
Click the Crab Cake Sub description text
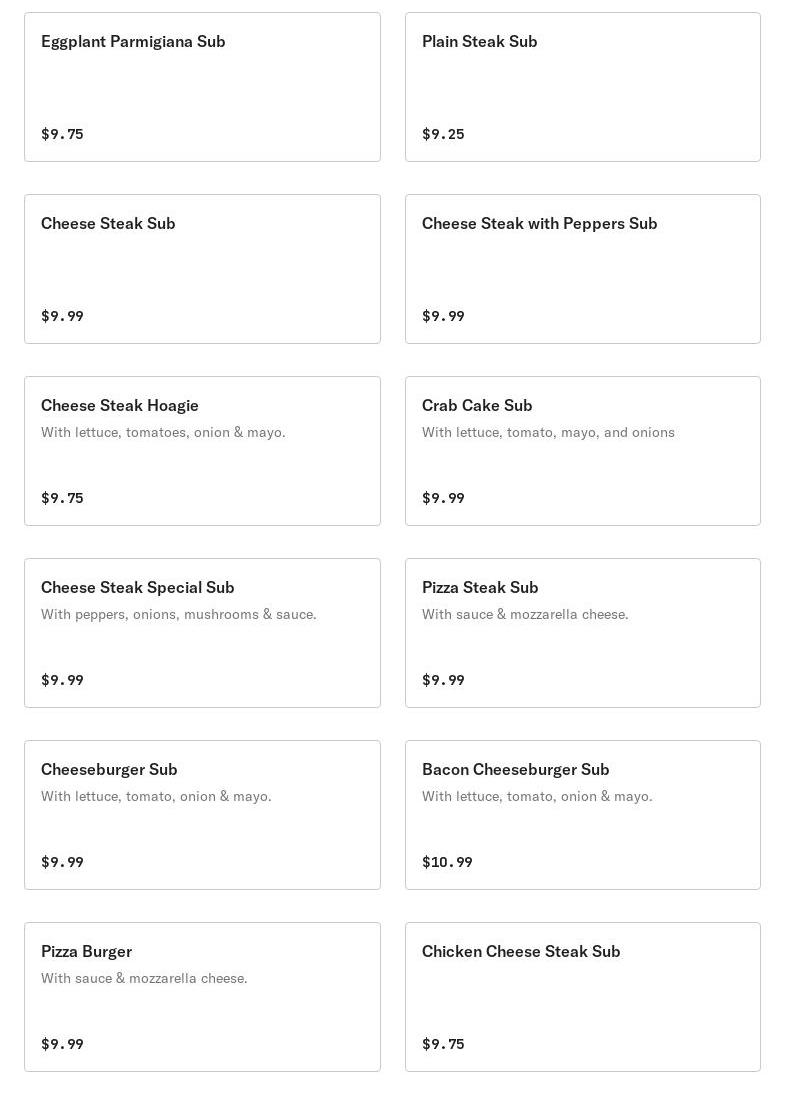pos(548,432)
